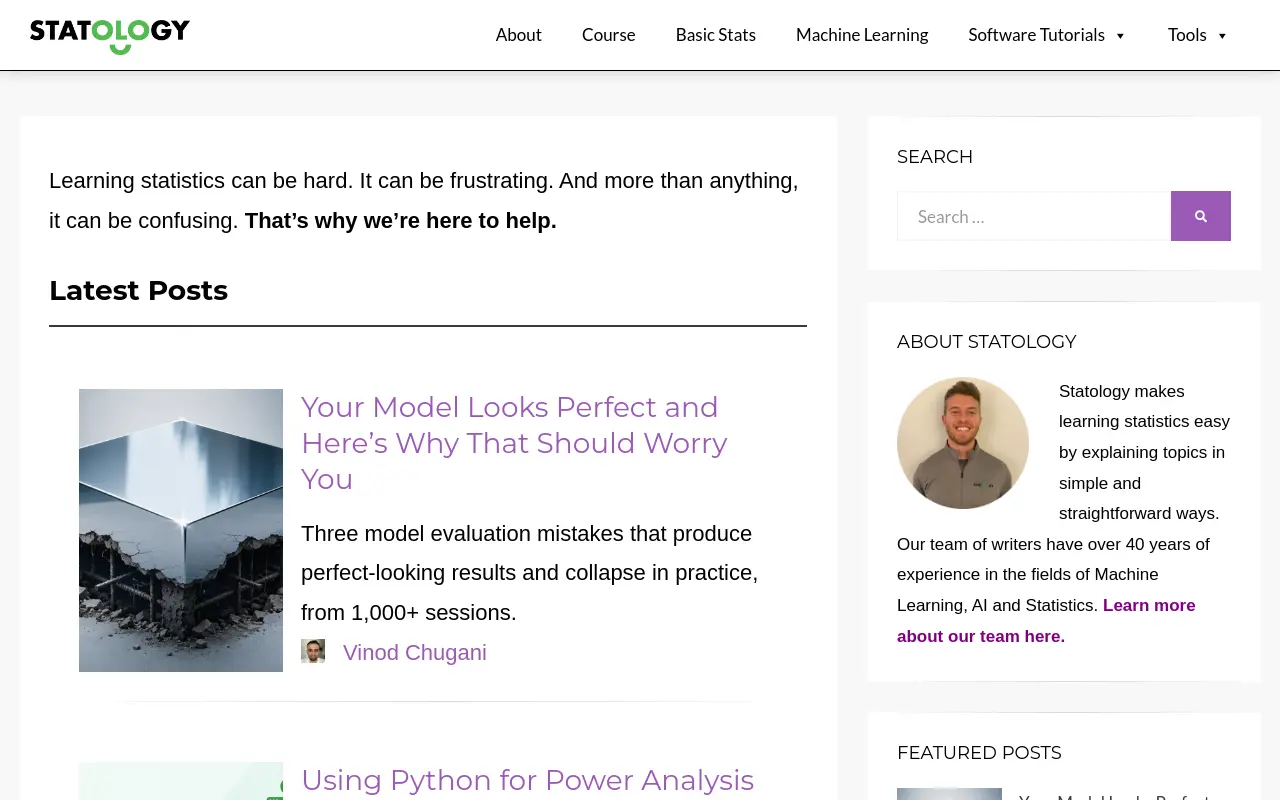Click the Software Tutorials menu label
Viewport: 1280px width, 800px height.
click(x=1037, y=35)
